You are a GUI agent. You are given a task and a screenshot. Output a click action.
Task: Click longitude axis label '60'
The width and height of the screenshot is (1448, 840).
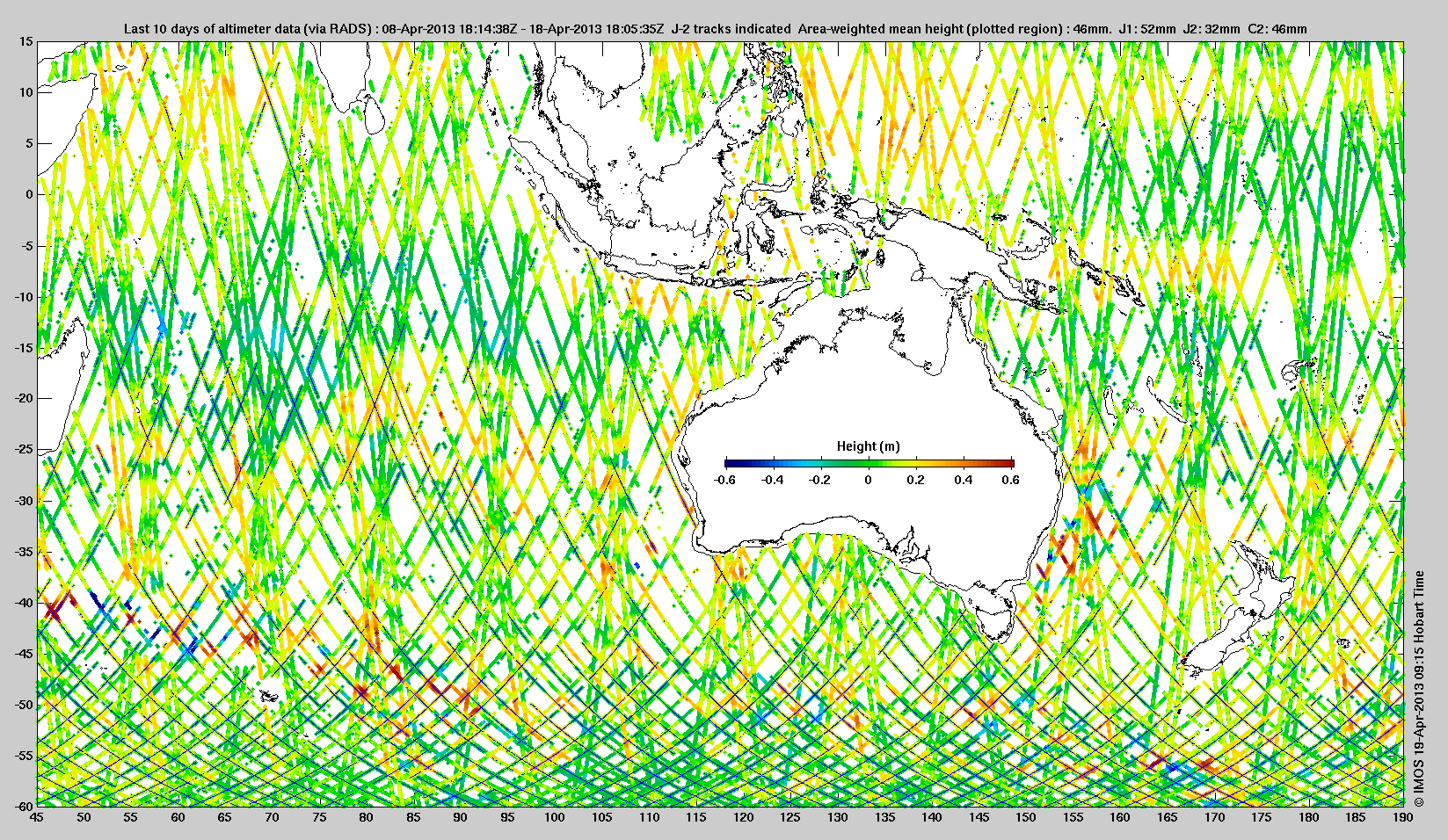(178, 817)
